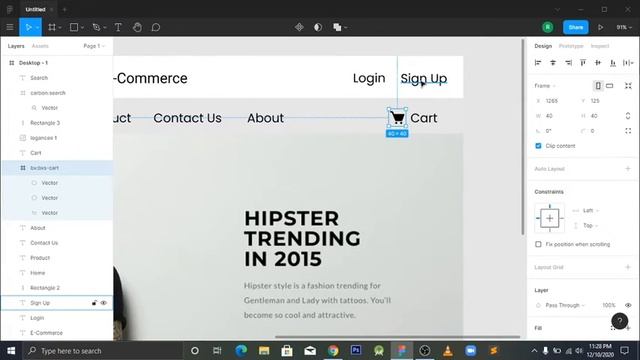Click the canvas horizontal scrollbar

398,337
